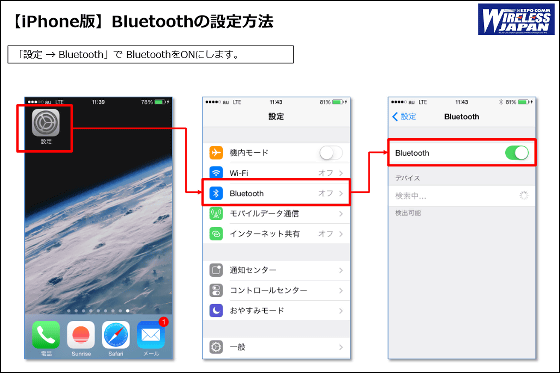Viewport: 560px width, 373px height.
Task: Open the Mail app with badge
Action: pos(151,334)
